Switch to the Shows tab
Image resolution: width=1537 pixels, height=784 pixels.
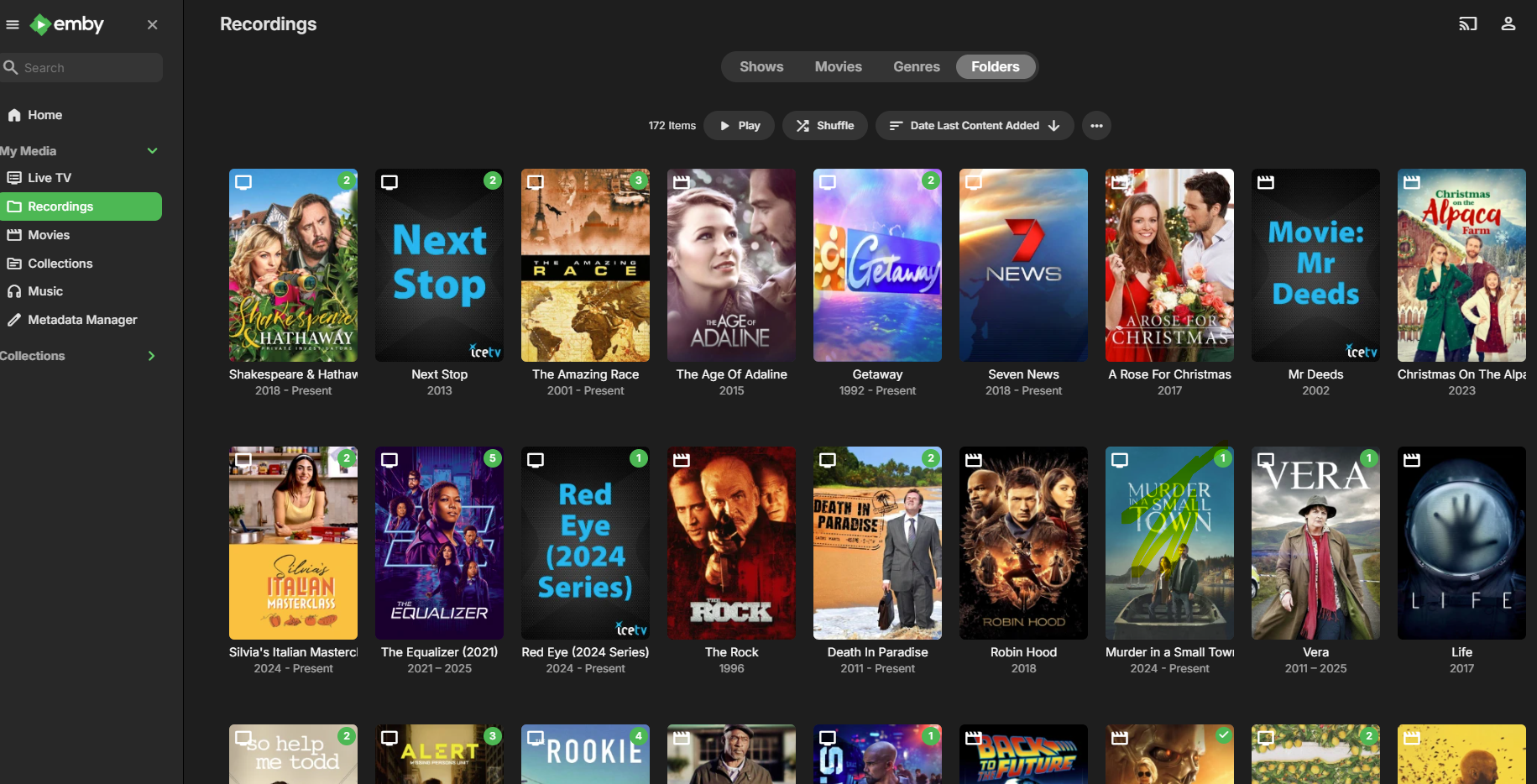(x=761, y=67)
